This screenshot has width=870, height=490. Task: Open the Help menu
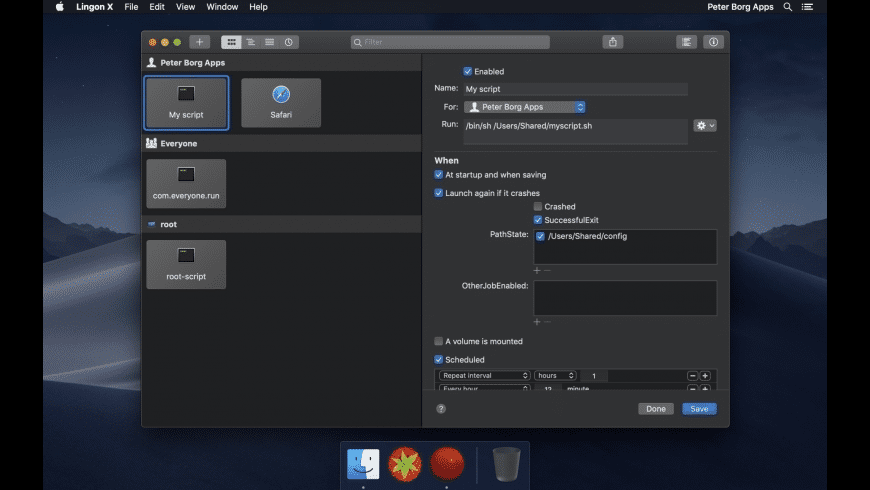258,7
